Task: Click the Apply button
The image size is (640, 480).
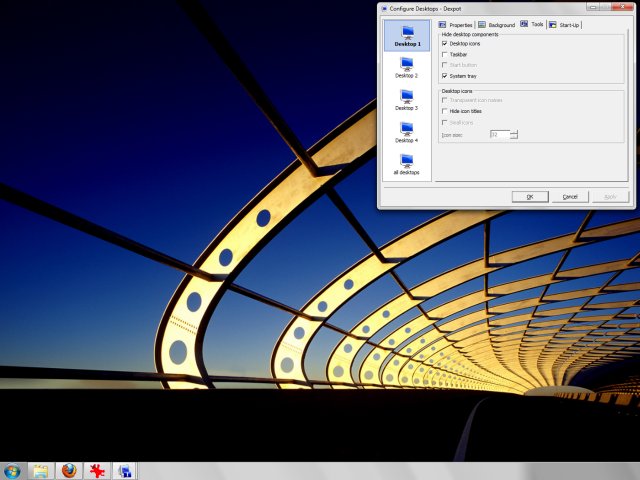Action: 610,197
